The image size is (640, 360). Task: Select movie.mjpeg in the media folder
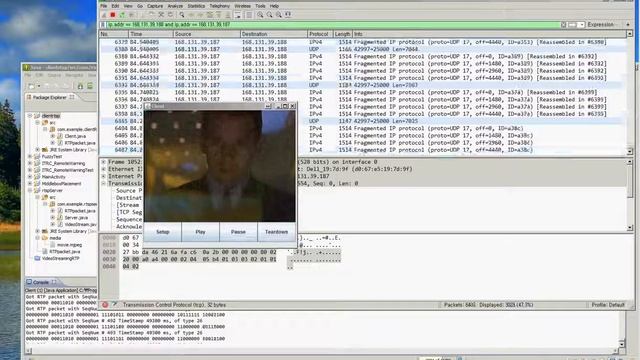coord(69,245)
